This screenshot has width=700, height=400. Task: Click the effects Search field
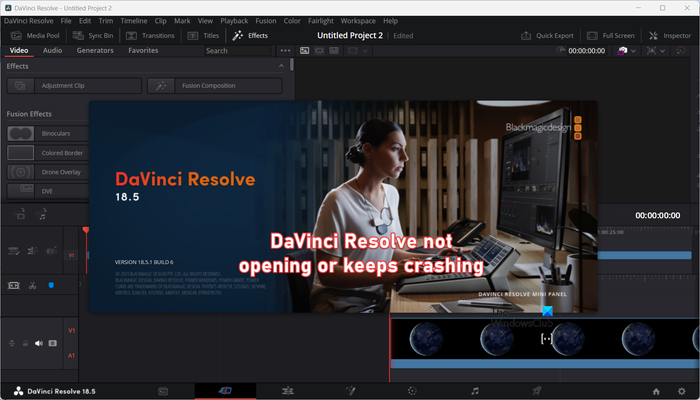click(x=238, y=51)
